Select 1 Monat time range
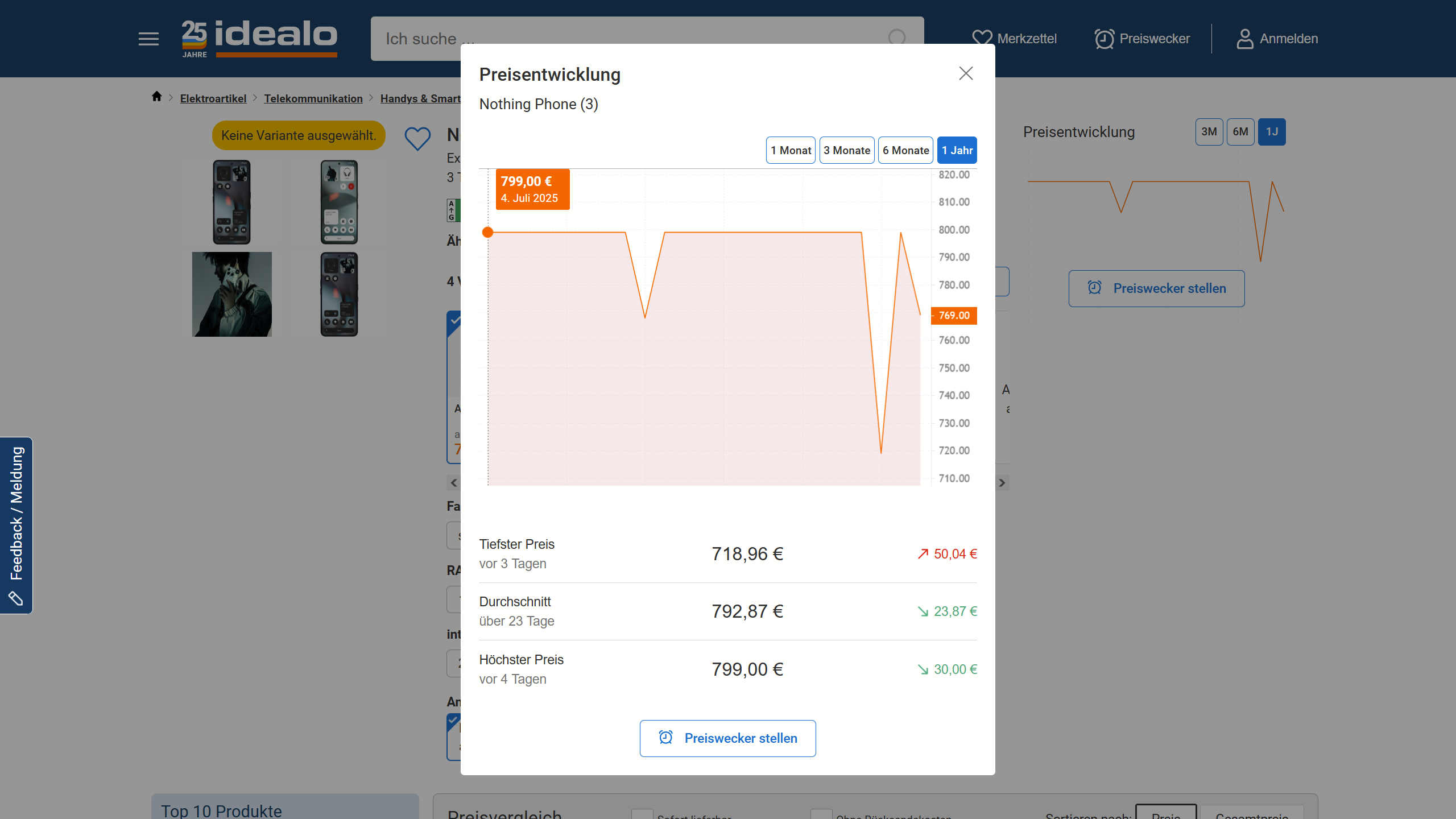 (x=791, y=150)
